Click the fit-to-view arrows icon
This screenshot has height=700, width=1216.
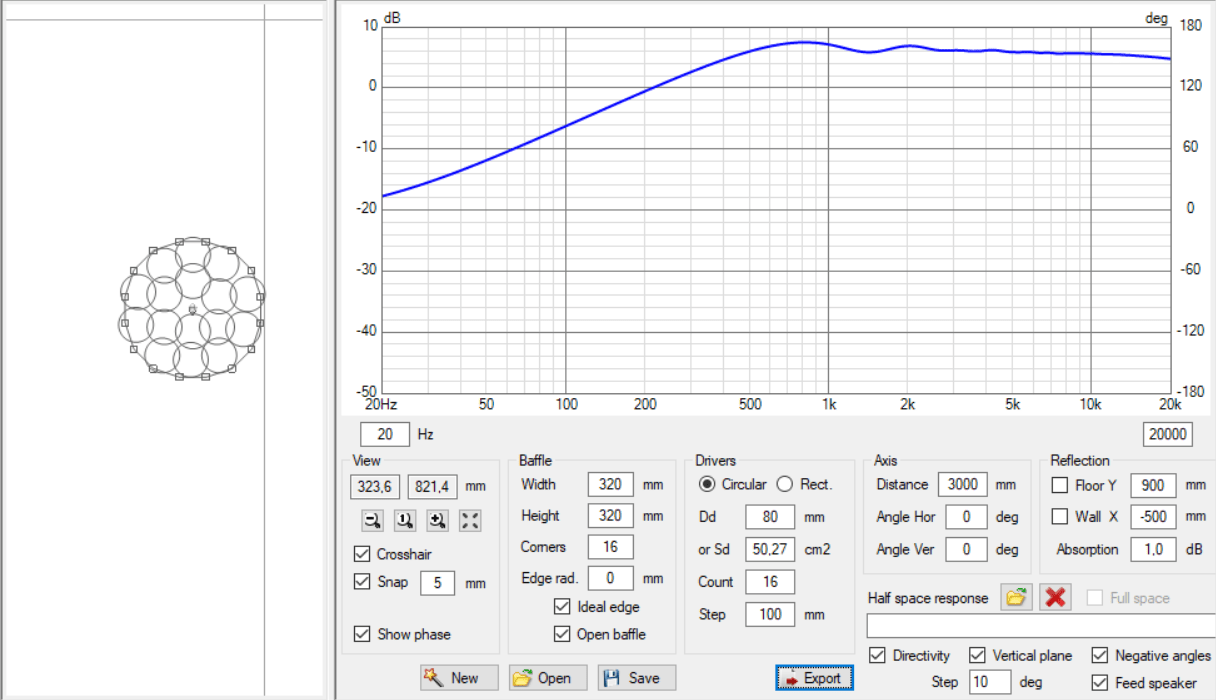(470, 520)
